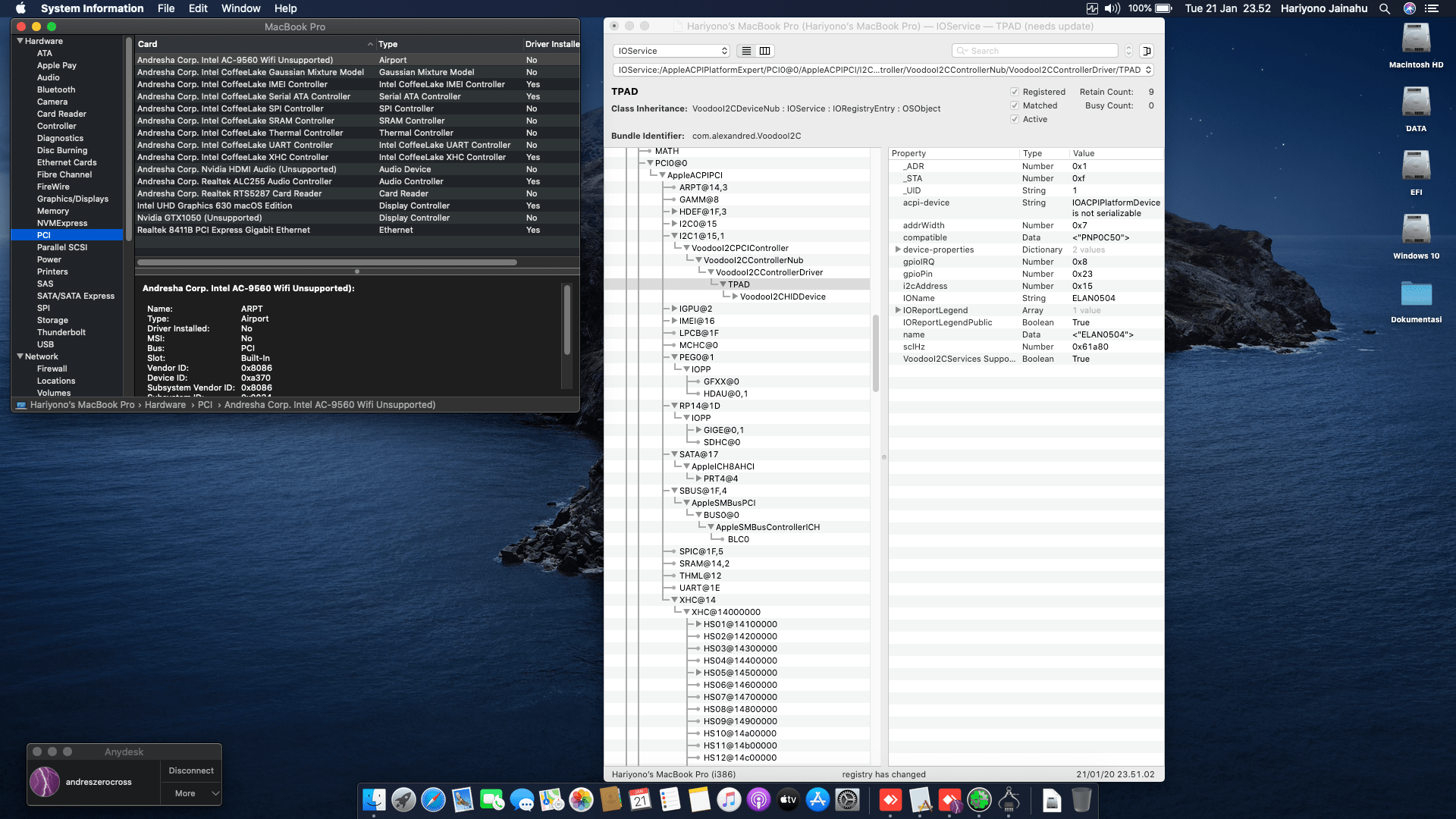
Task: Open System Information caliper icon in dock
Action: 1009,799
